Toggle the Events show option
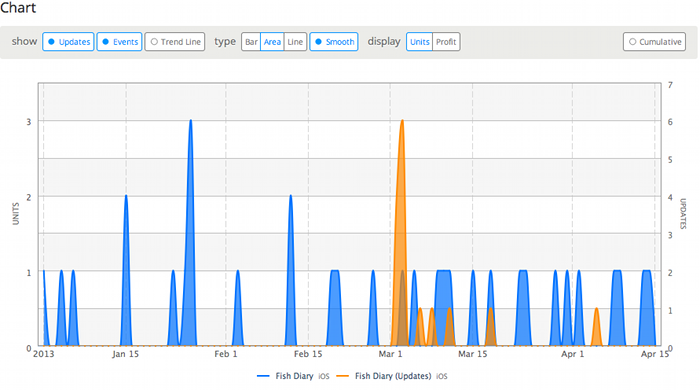This screenshot has width=700, height=390. pos(120,41)
